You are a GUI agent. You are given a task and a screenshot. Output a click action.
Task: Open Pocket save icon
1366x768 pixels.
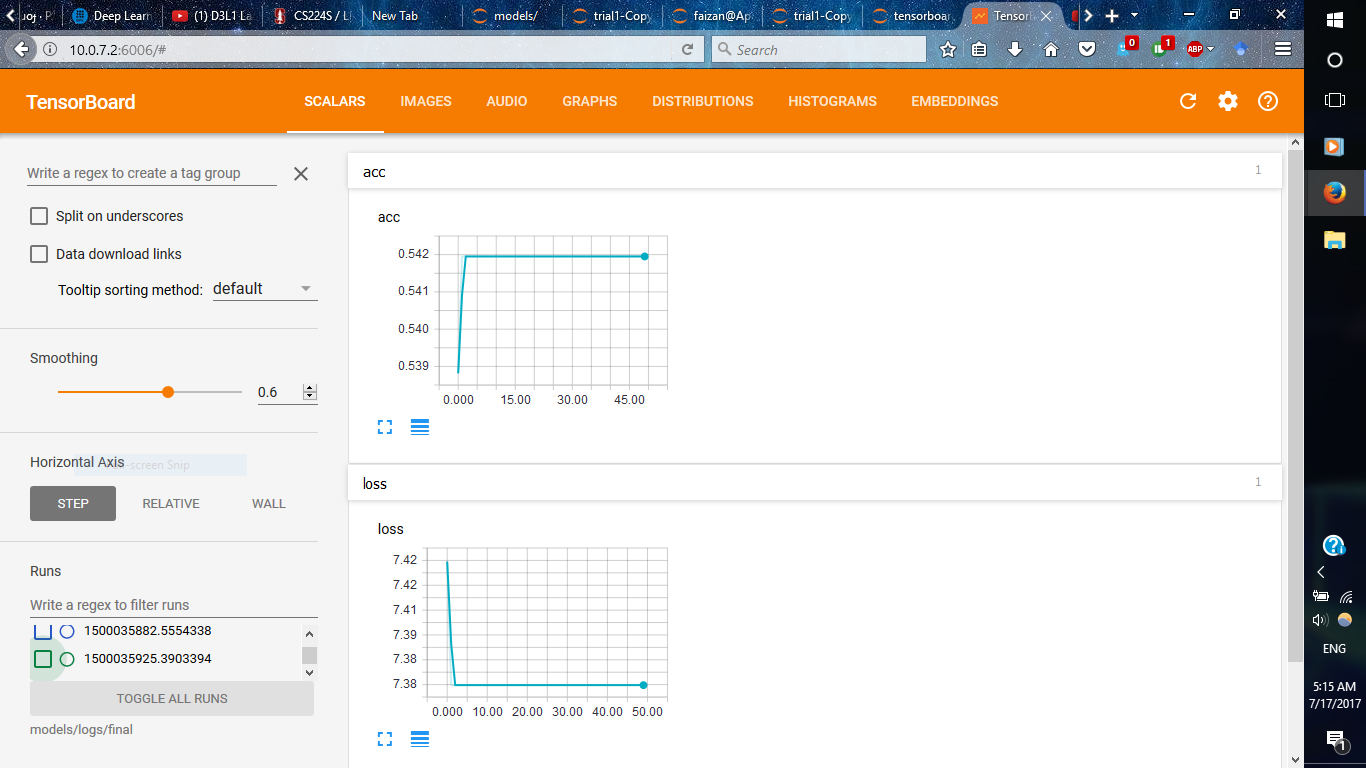pos(1087,49)
